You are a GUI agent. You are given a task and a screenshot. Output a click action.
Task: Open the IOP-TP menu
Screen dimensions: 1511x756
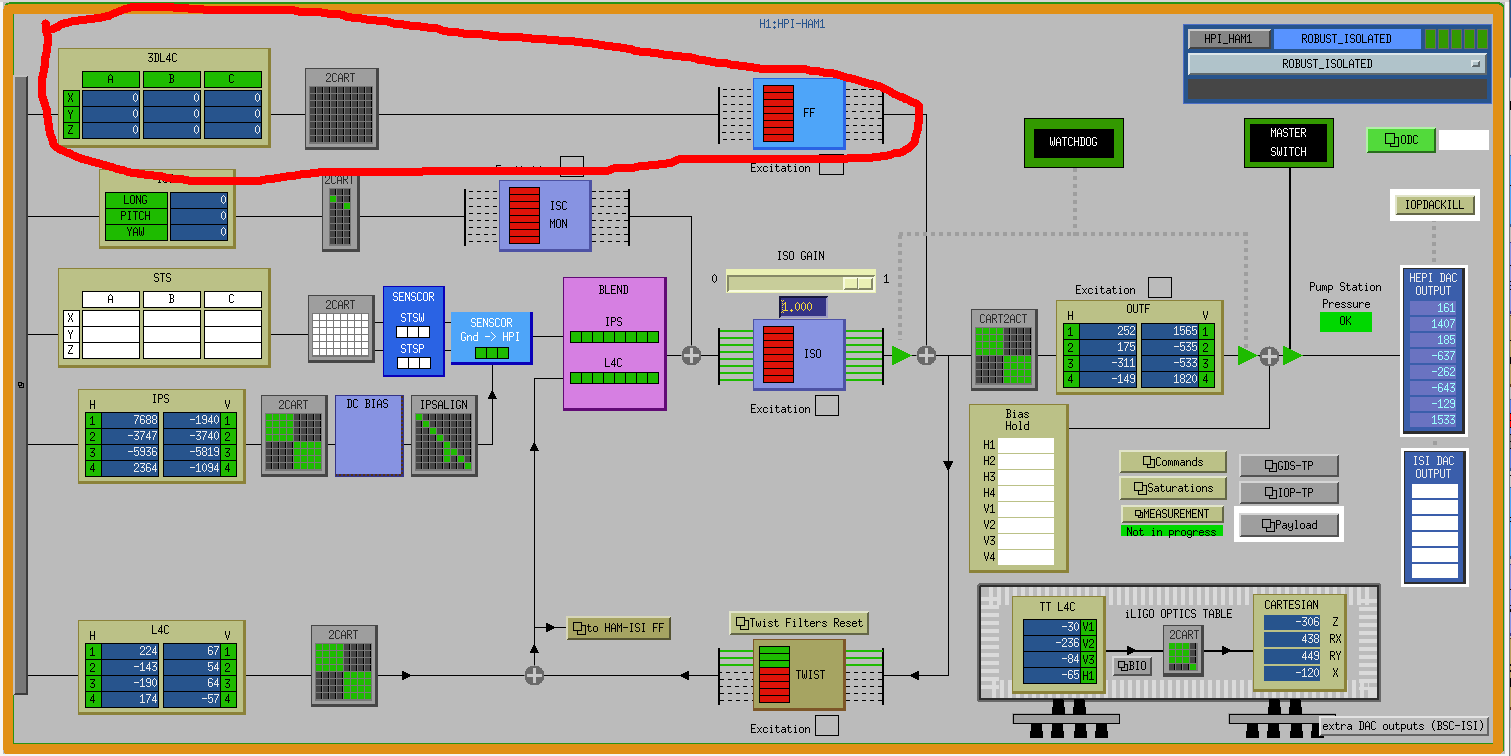[1288, 492]
